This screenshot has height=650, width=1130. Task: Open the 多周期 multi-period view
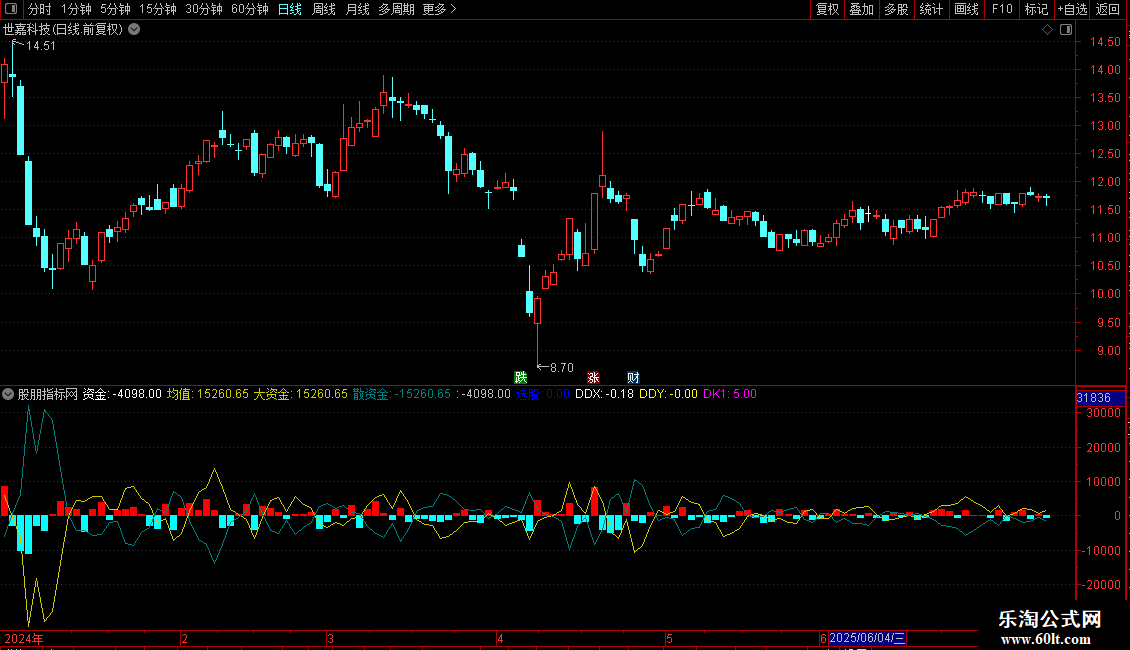(396, 9)
